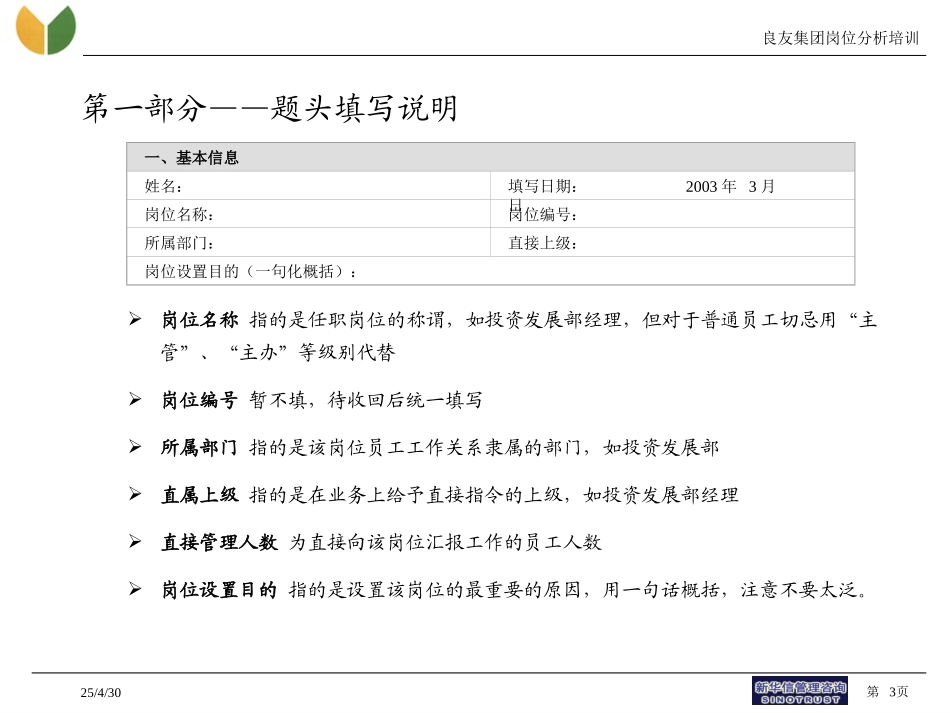Click the bold bullet heading 岗位名称
The height and width of the screenshot is (713, 950).
point(199,320)
